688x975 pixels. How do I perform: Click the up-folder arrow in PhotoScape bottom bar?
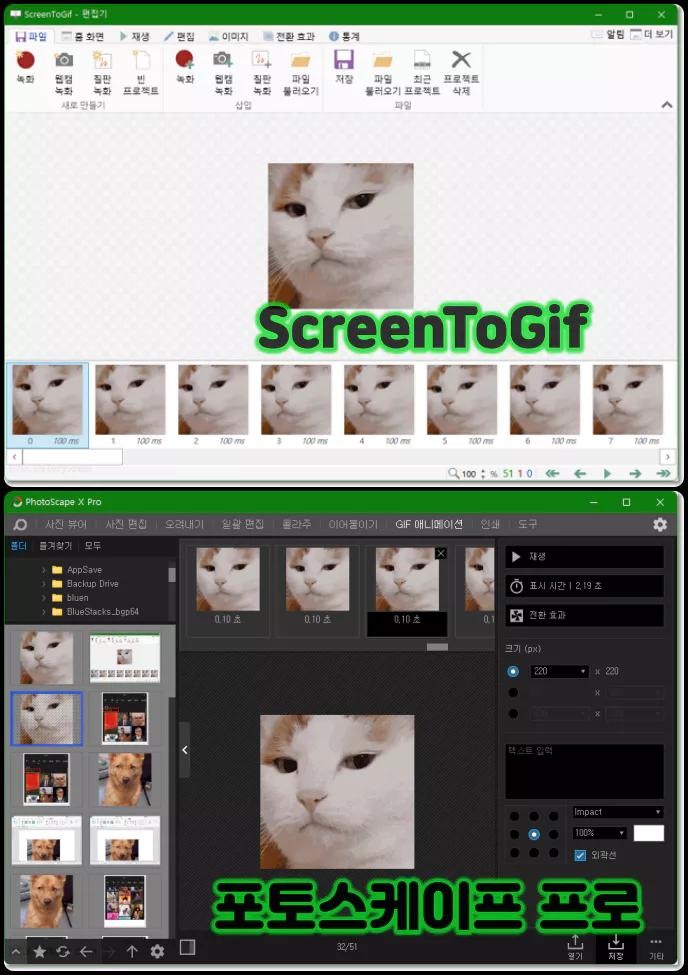pyautogui.click(x=132, y=951)
